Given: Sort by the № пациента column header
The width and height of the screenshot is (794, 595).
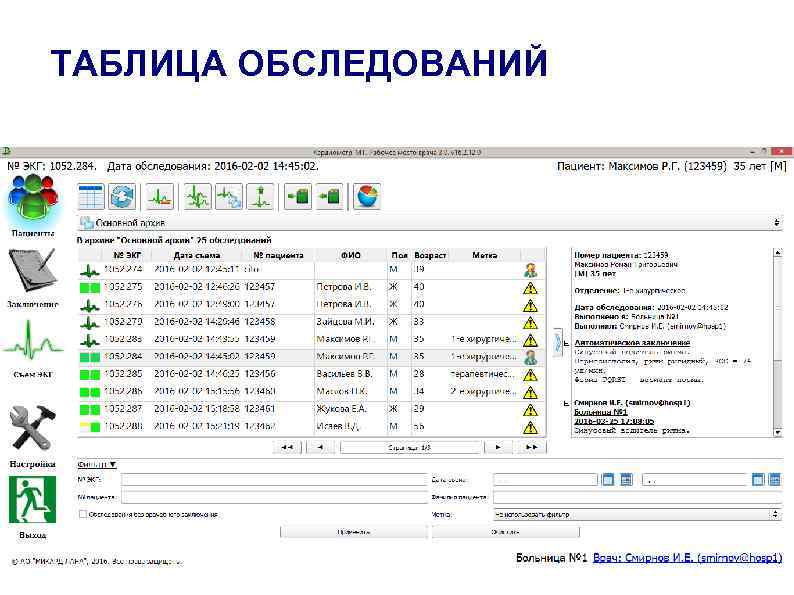Looking at the screenshot, I should point(279,255).
